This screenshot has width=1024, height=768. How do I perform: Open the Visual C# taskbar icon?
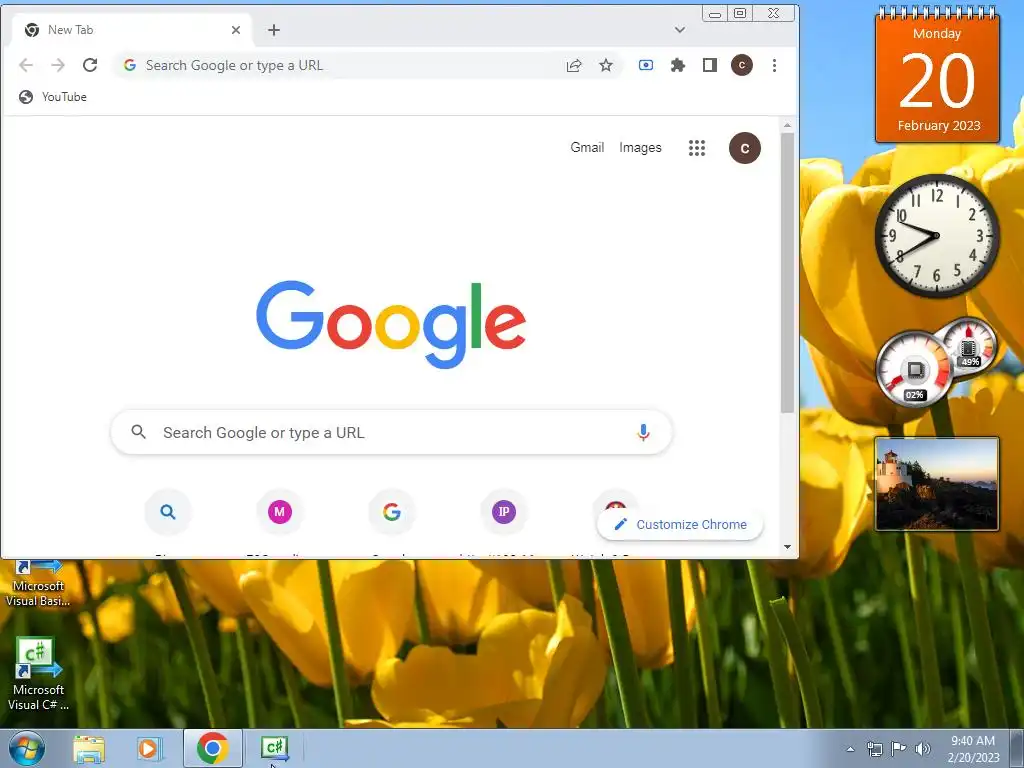(x=274, y=748)
